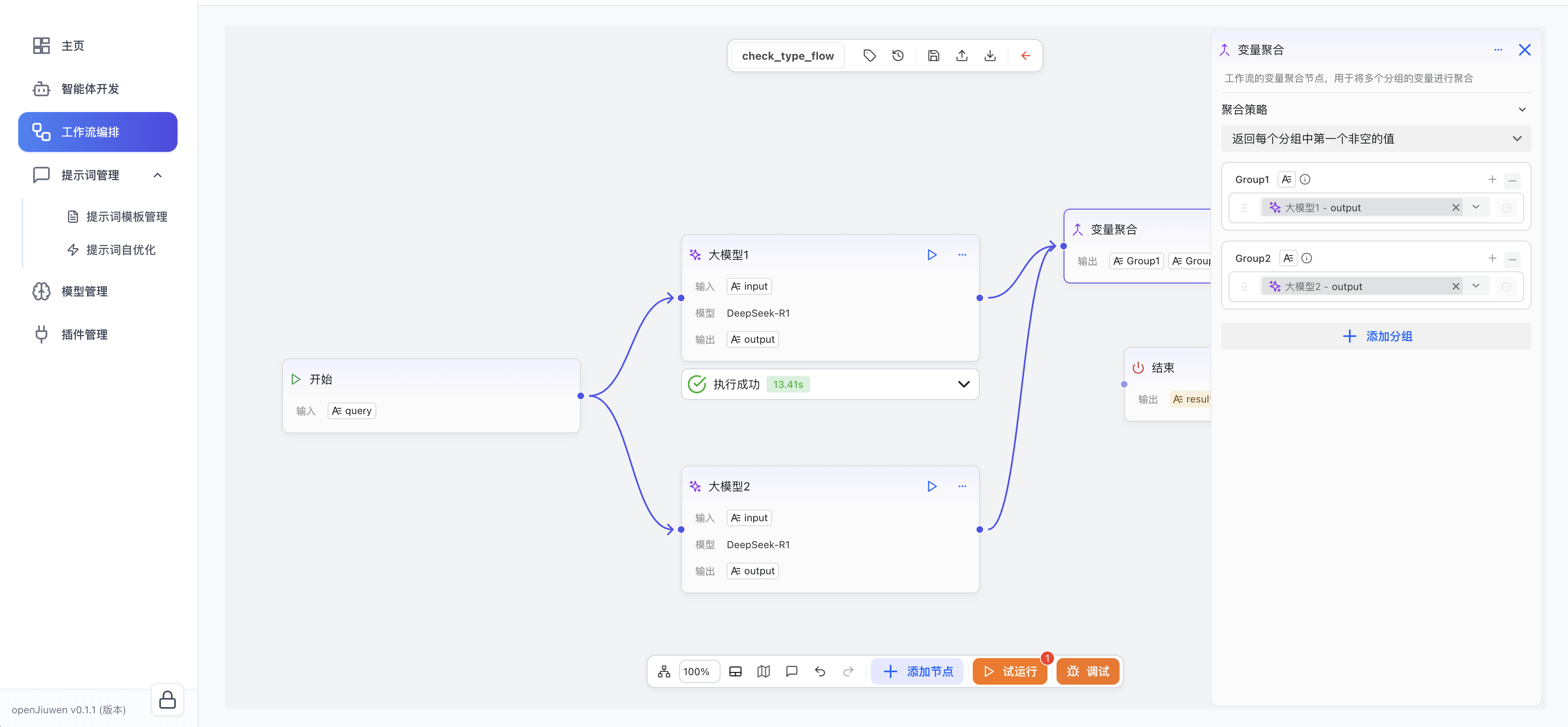Viewport: 1568px width, 727px height.
Task: Click the undo arrow in bottom toolbar
Action: pos(820,671)
